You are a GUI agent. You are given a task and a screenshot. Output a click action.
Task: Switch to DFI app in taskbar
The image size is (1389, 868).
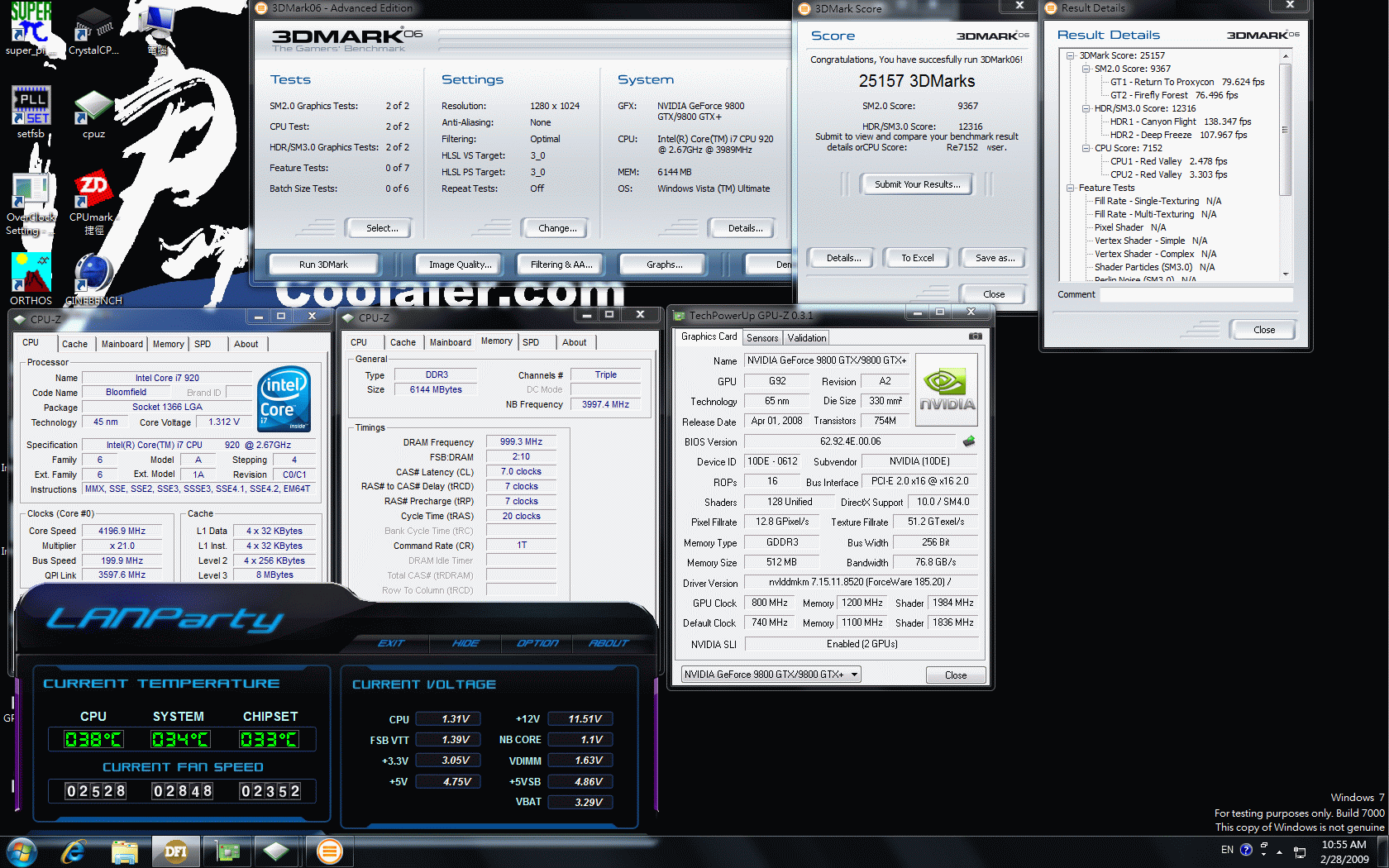click(x=175, y=851)
